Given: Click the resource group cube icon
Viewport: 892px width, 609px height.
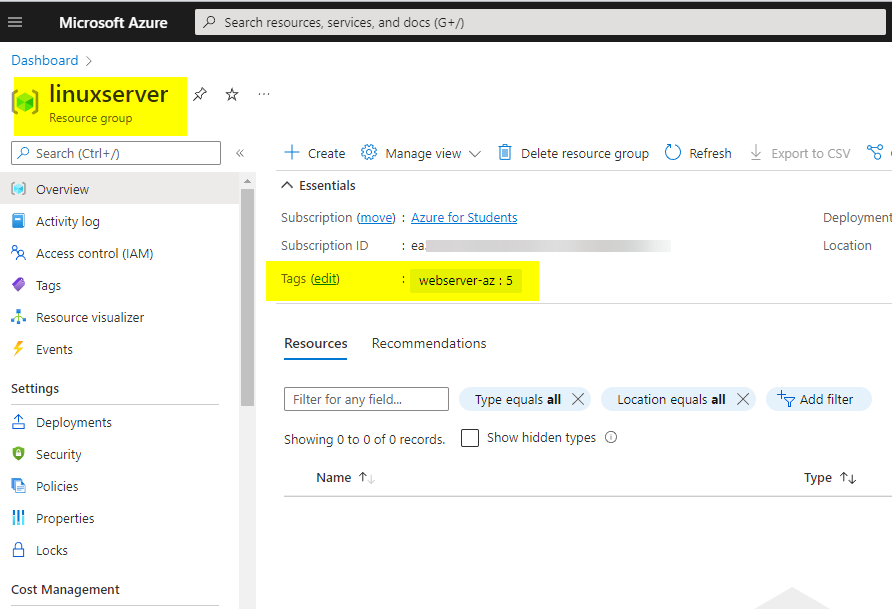Looking at the screenshot, I should click(x=25, y=102).
